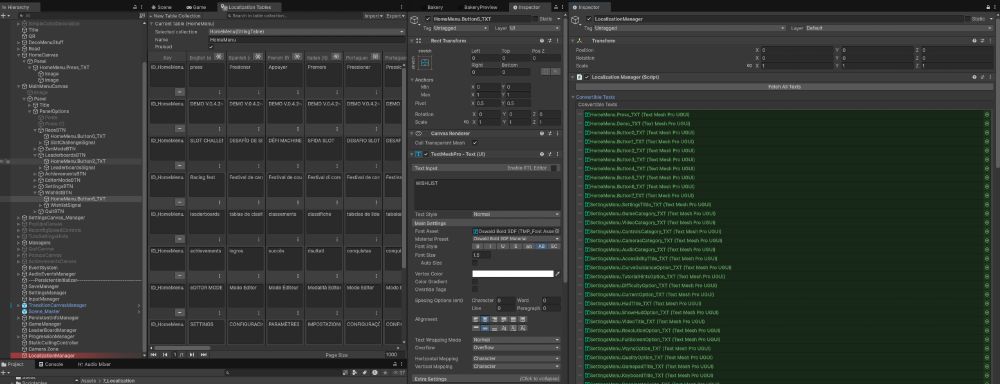Open Rect Transform more options menu

point(556,40)
